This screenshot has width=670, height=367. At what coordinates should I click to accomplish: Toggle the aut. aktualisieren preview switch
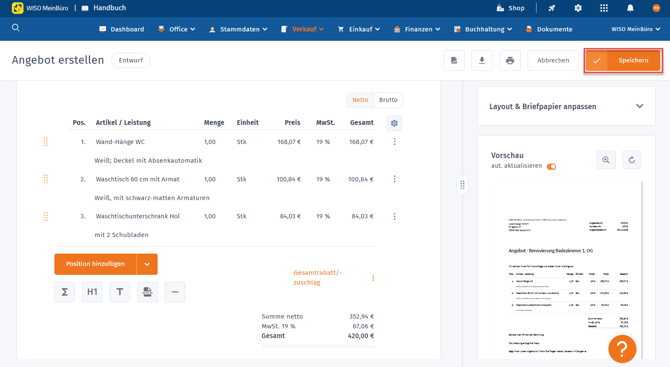(552, 166)
